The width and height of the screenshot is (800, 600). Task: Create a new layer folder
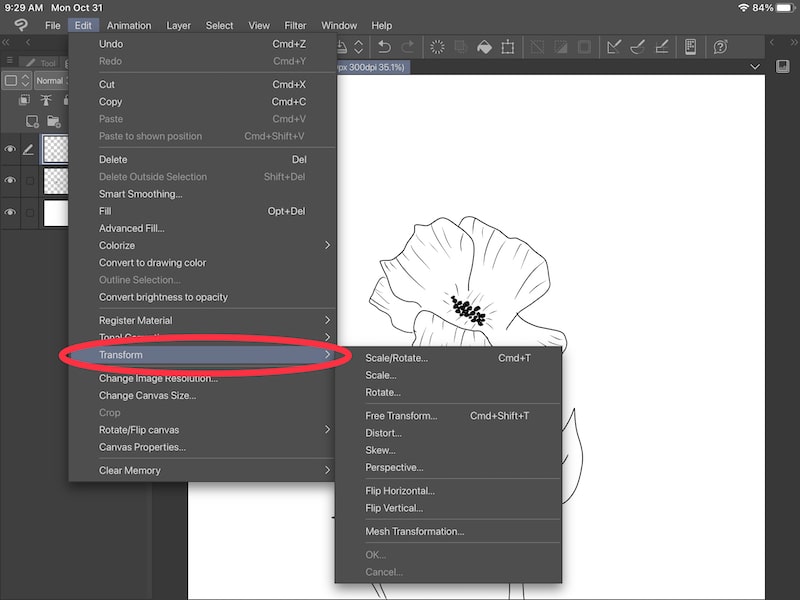(55, 121)
